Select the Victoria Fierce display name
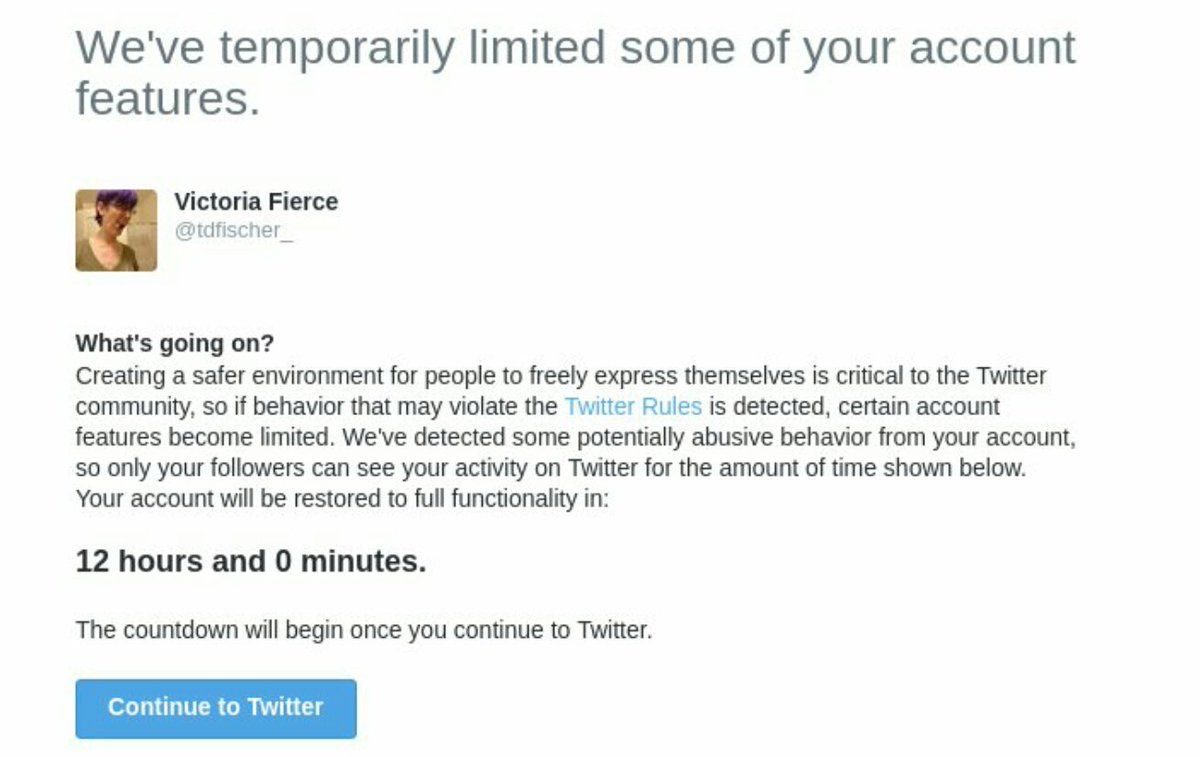 click(x=256, y=201)
